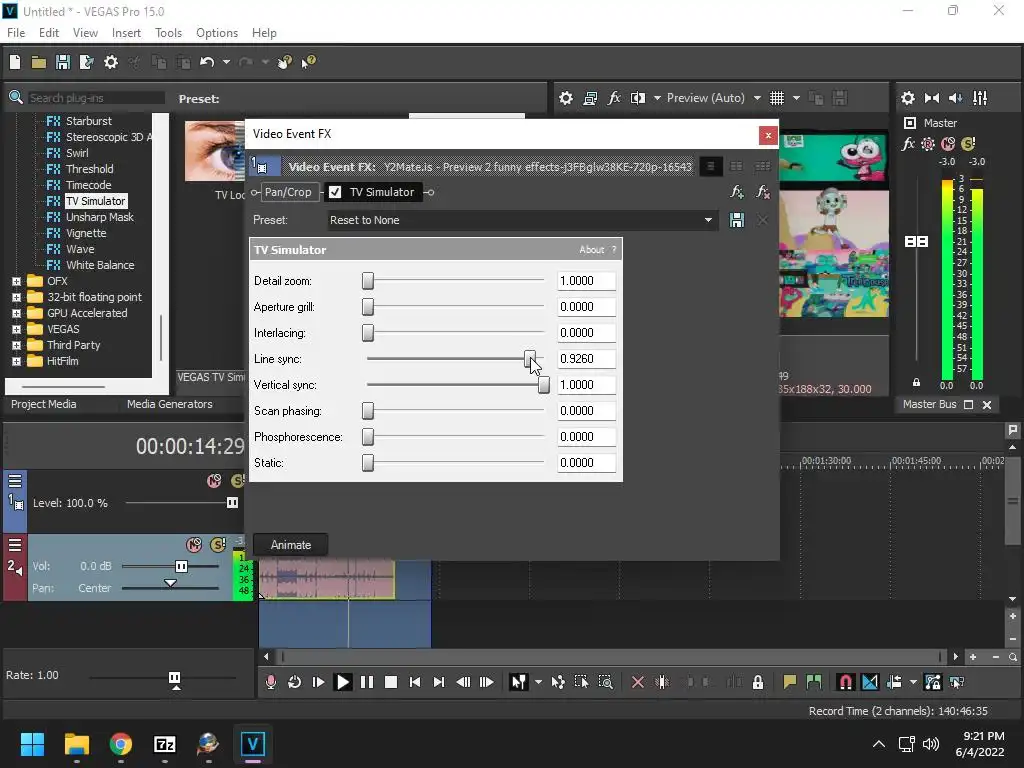1024x768 pixels.
Task: Expand the 32-bit floating point folder
Action: pos(16,298)
